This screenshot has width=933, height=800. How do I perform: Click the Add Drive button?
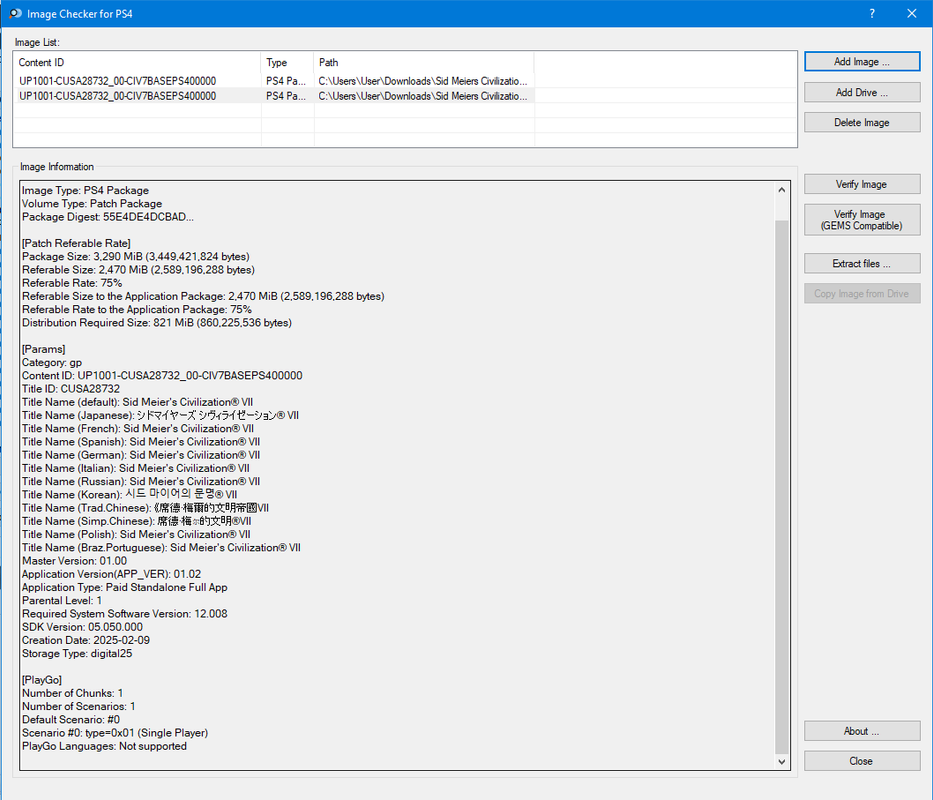point(862,92)
